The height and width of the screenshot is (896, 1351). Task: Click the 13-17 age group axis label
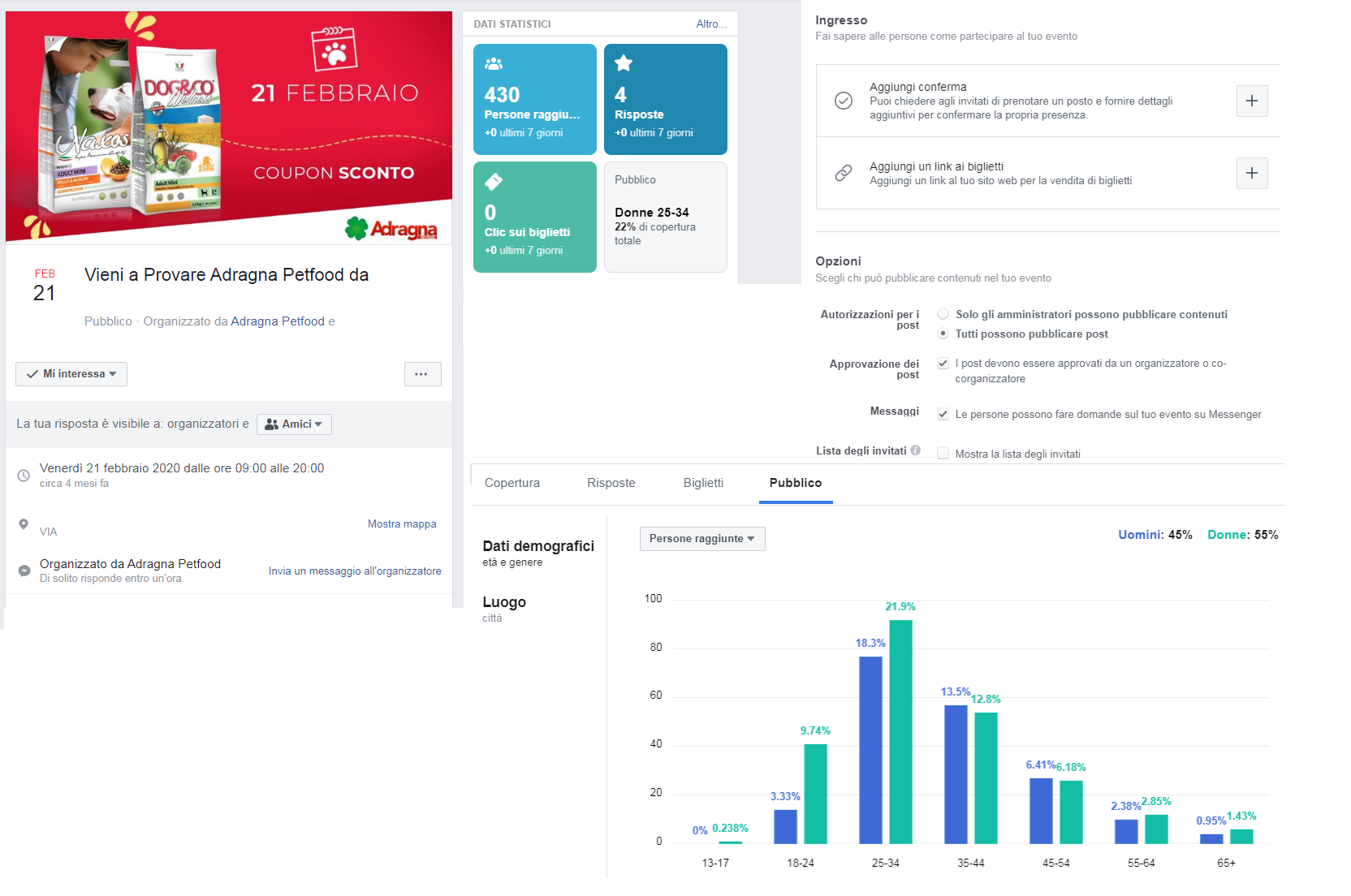coord(715,863)
